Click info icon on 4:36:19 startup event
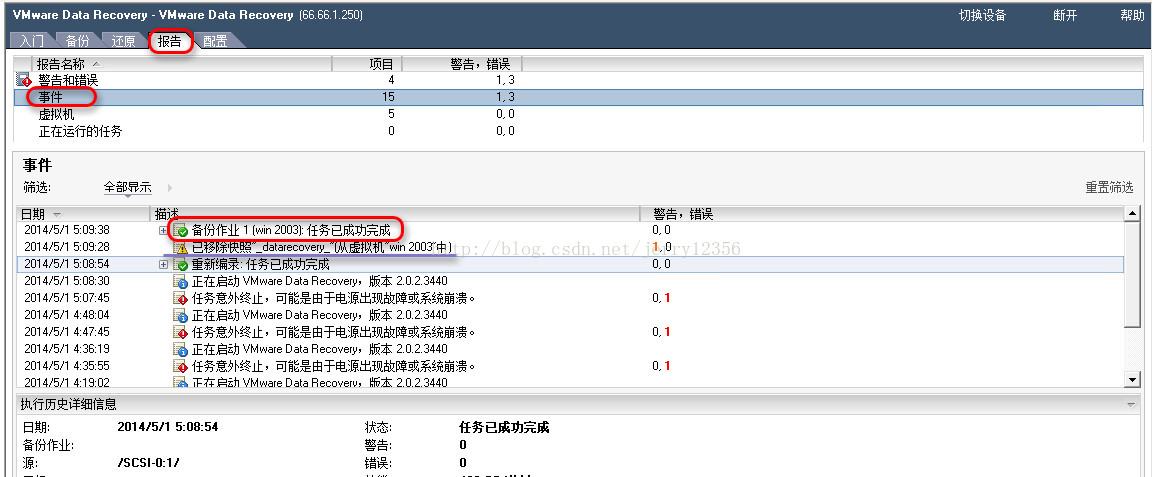The width and height of the screenshot is (1153, 477). tap(180, 349)
